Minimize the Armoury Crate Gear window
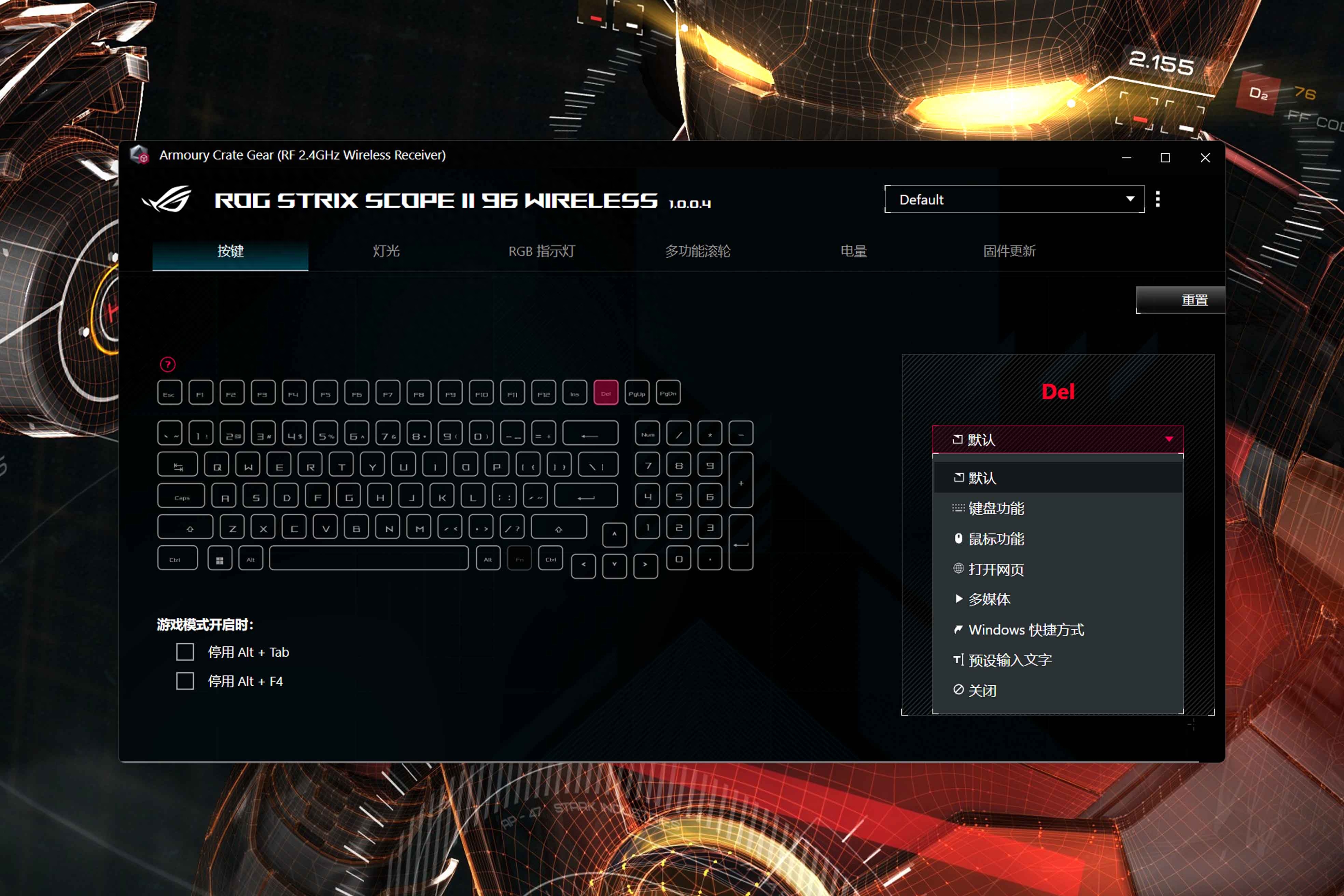 1126,158
